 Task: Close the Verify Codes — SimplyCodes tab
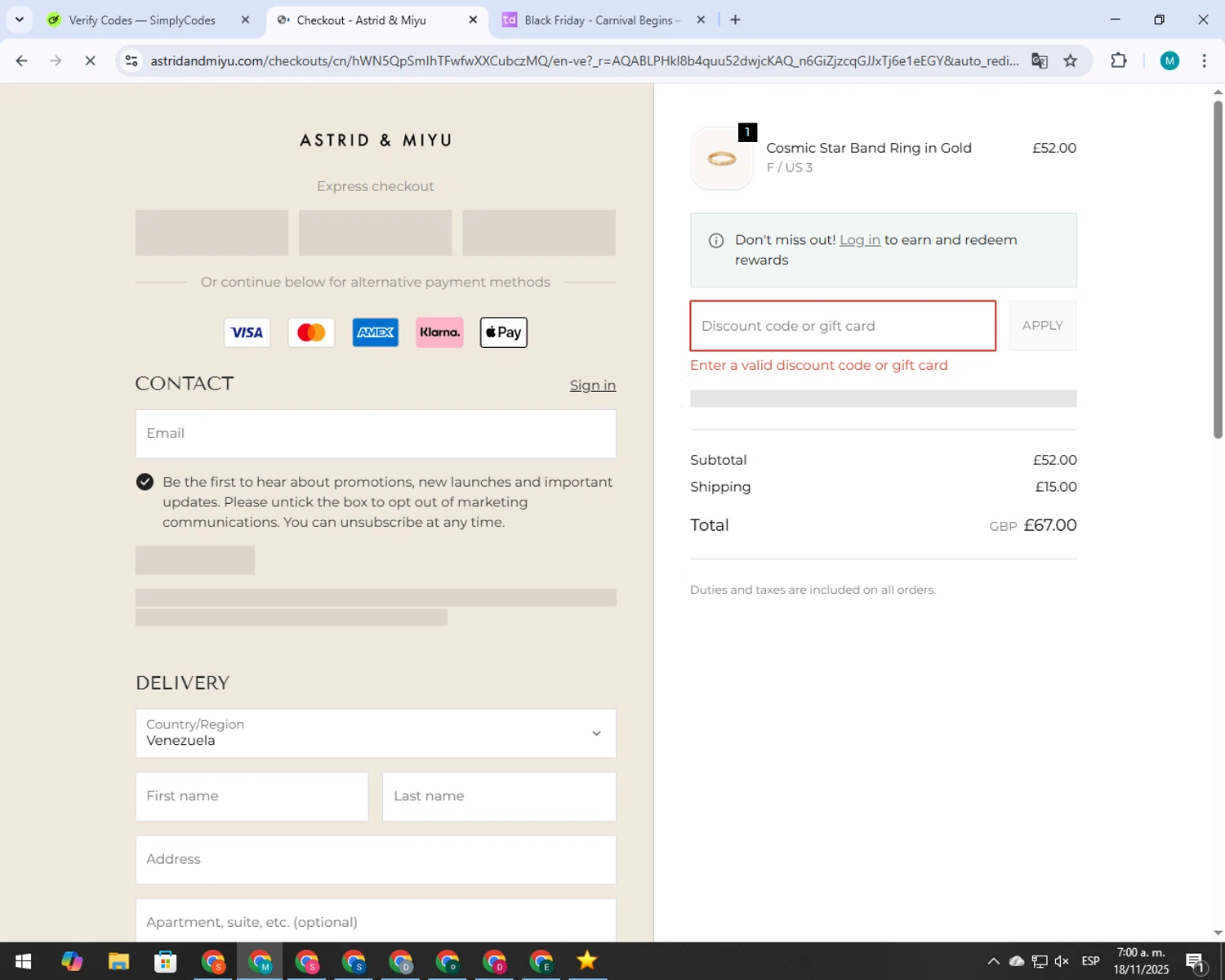coord(245,20)
